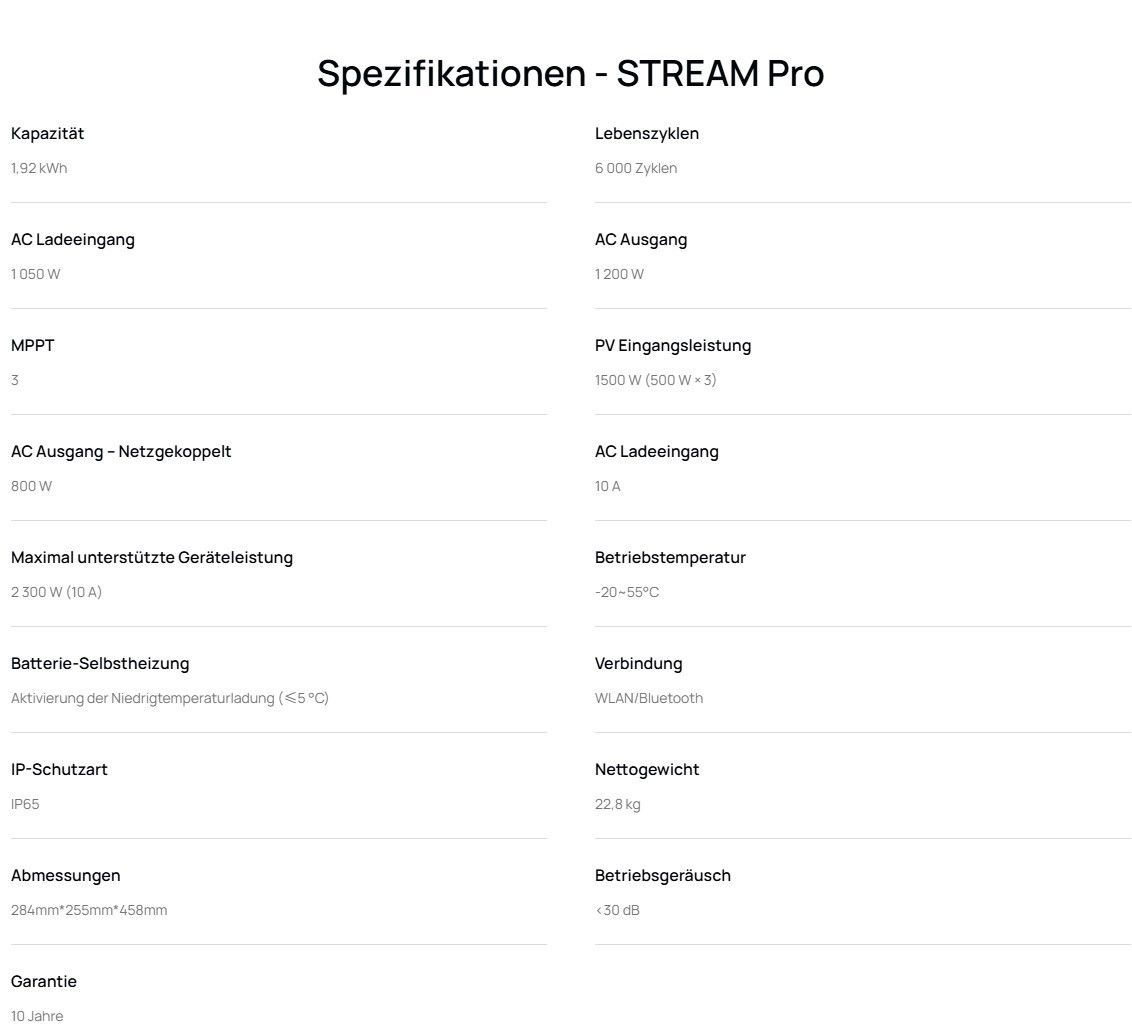The image size is (1132, 1036).
Task: Click the Betriebstemperatur label
Action: point(670,557)
